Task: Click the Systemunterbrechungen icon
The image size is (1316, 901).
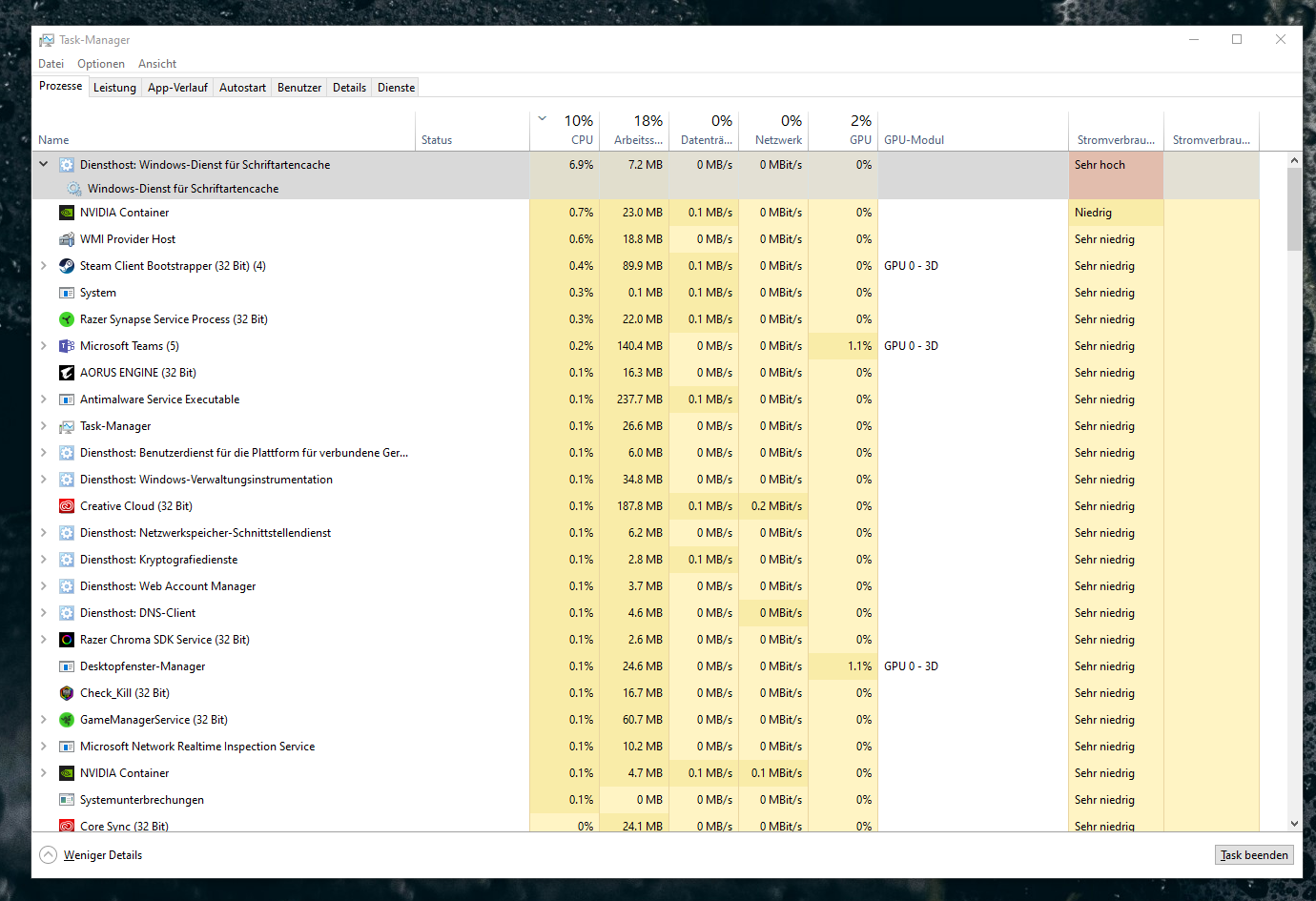Action: click(67, 800)
